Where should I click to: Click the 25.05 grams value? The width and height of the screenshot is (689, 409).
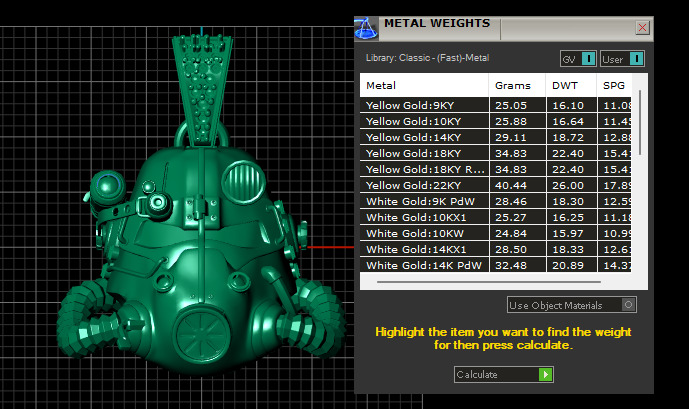pyautogui.click(x=511, y=105)
